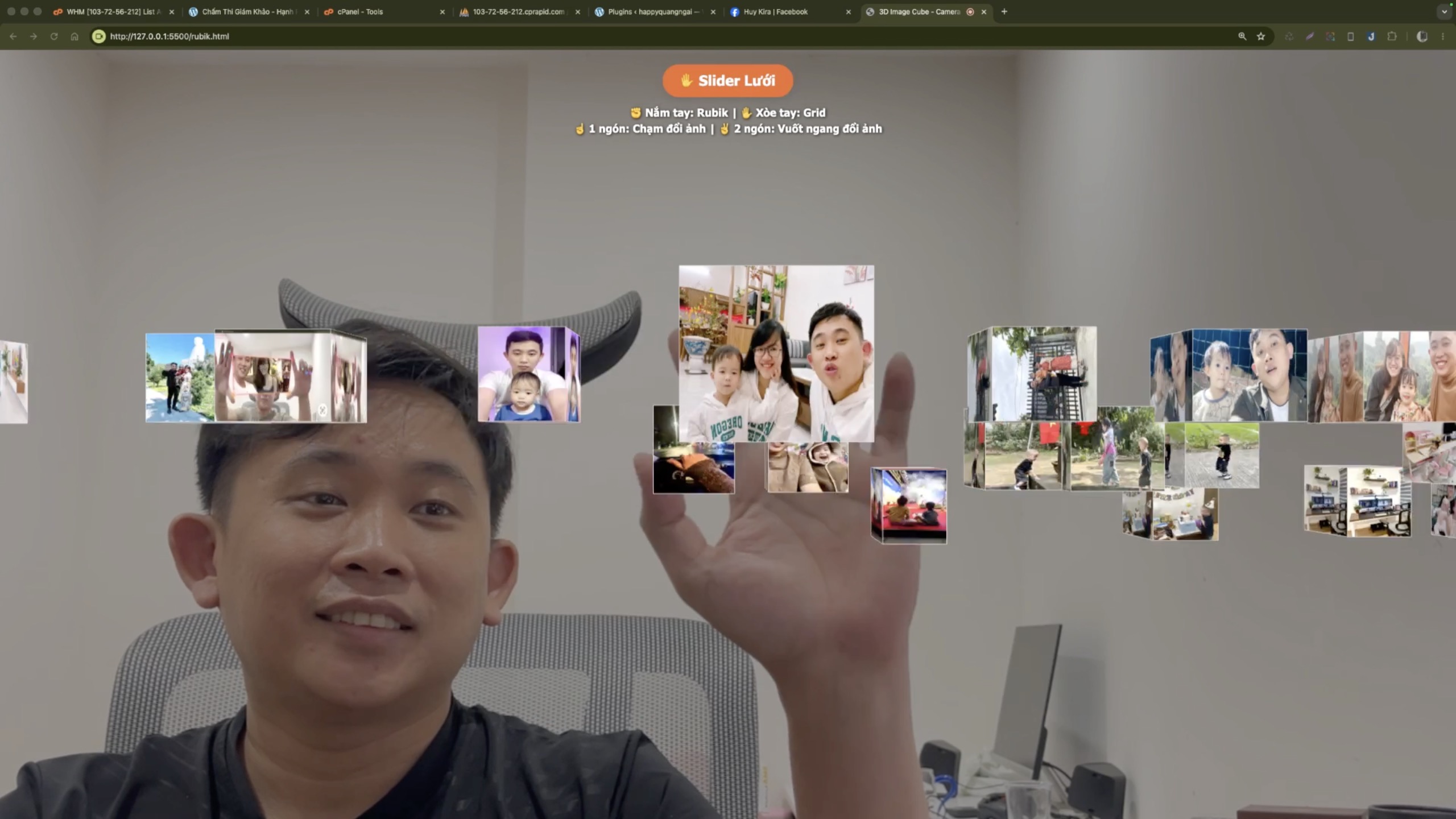Click the 'Xòe tay: Grid' instruction text
The width and height of the screenshot is (1456, 819).
(x=783, y=113)
